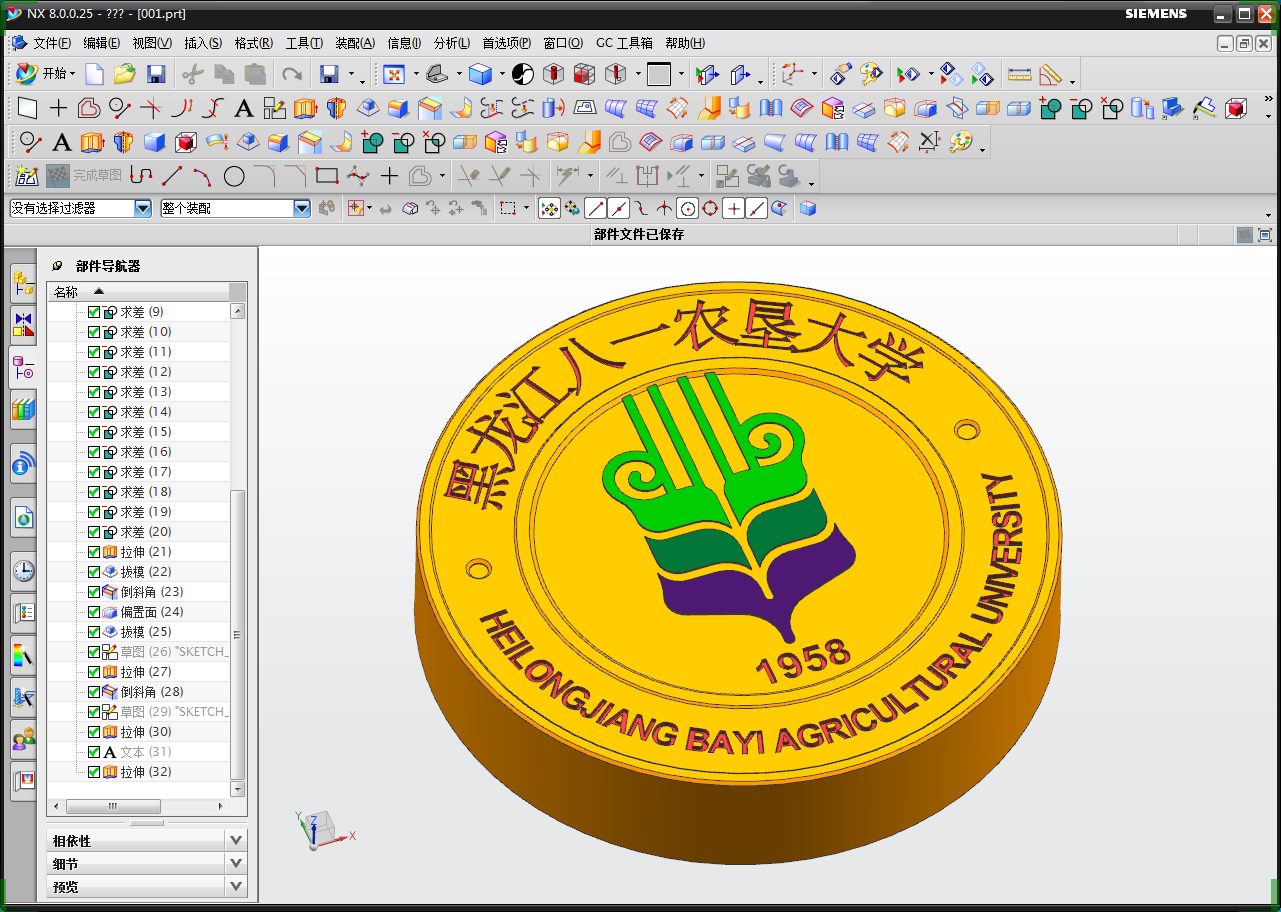
Task: Select the Block cube icon in third toolbar row
Action: [154, 143]
